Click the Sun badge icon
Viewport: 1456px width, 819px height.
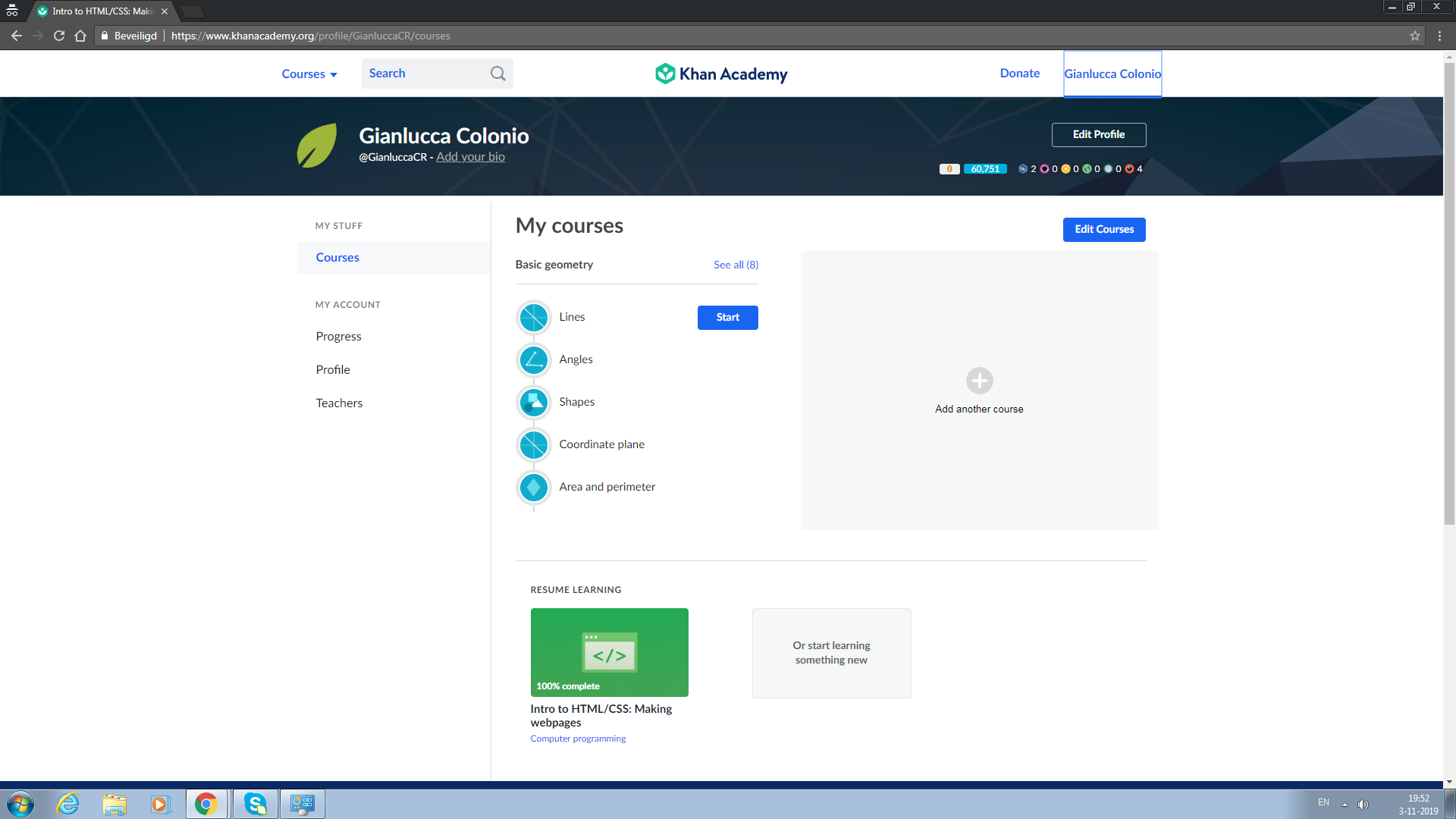click(x=1065, y=169)
